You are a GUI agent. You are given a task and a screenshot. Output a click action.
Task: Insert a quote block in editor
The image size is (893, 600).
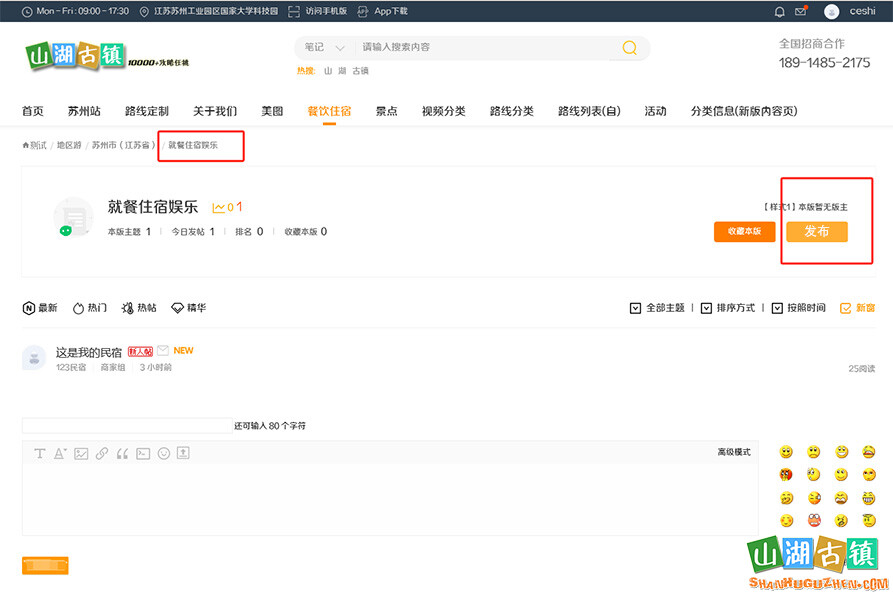122,453
